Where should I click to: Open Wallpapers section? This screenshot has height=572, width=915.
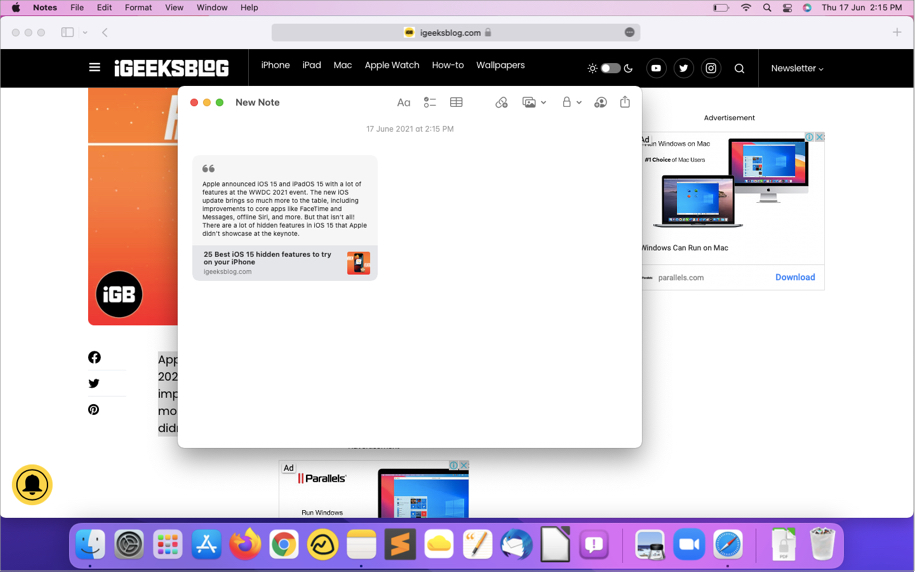coord(500,65)
